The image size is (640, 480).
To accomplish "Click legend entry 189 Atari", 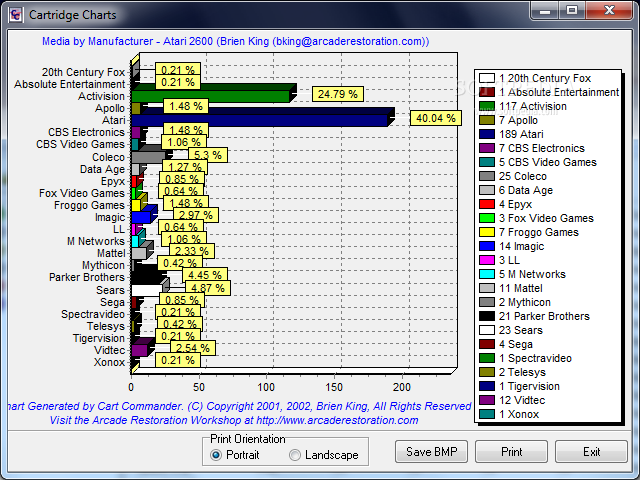I will coord(521,134).
